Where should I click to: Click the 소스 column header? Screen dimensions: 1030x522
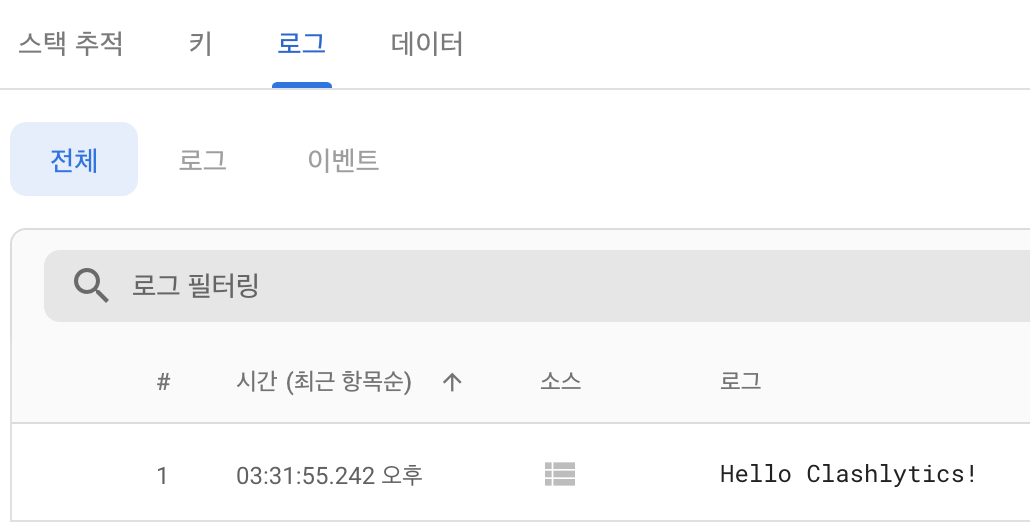click(x=560, y=381)
